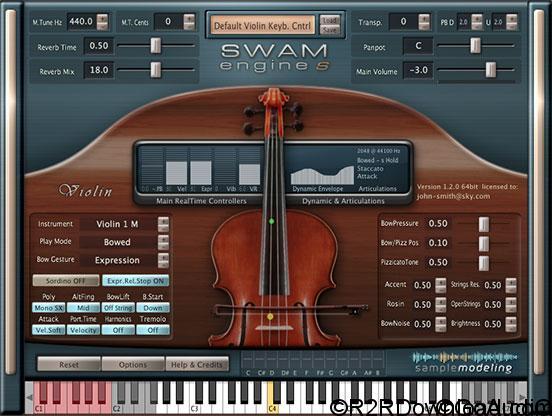Click the PB D stepper arrows
552x416 pixels.
(477, 22)
